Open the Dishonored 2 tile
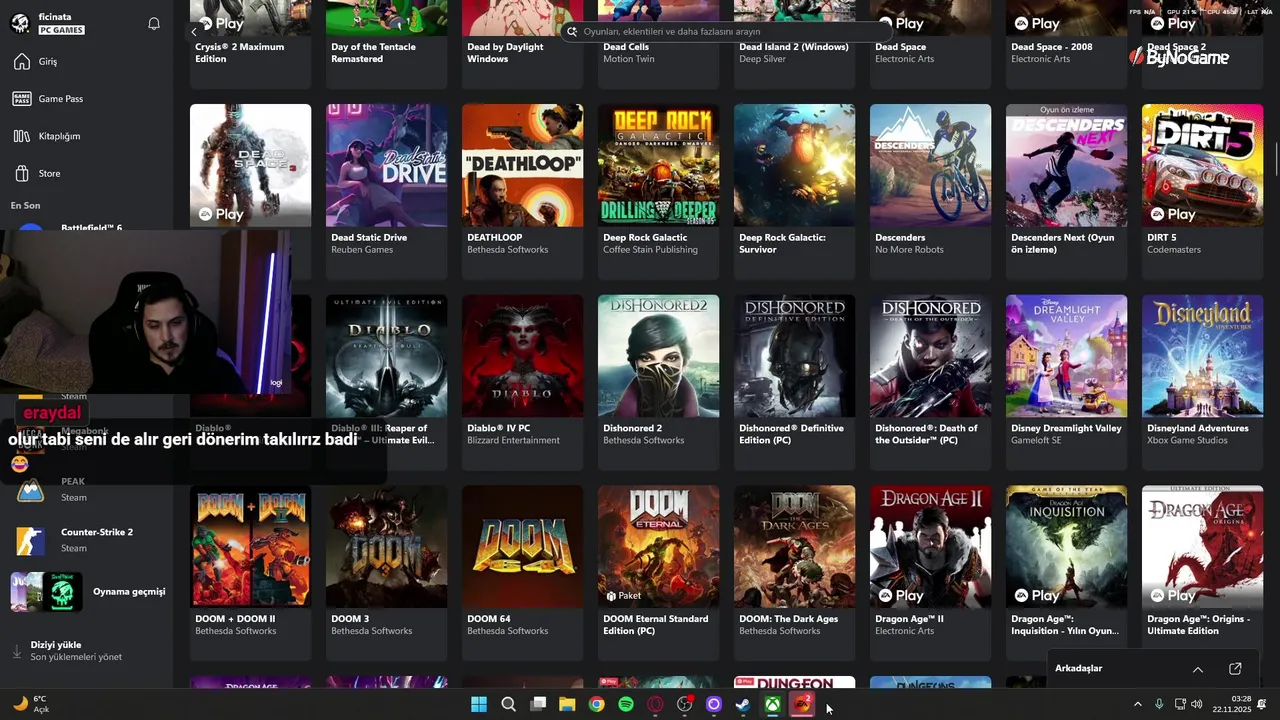Image resolution: width=1280 pixels, height=720 pixels. 658,380
